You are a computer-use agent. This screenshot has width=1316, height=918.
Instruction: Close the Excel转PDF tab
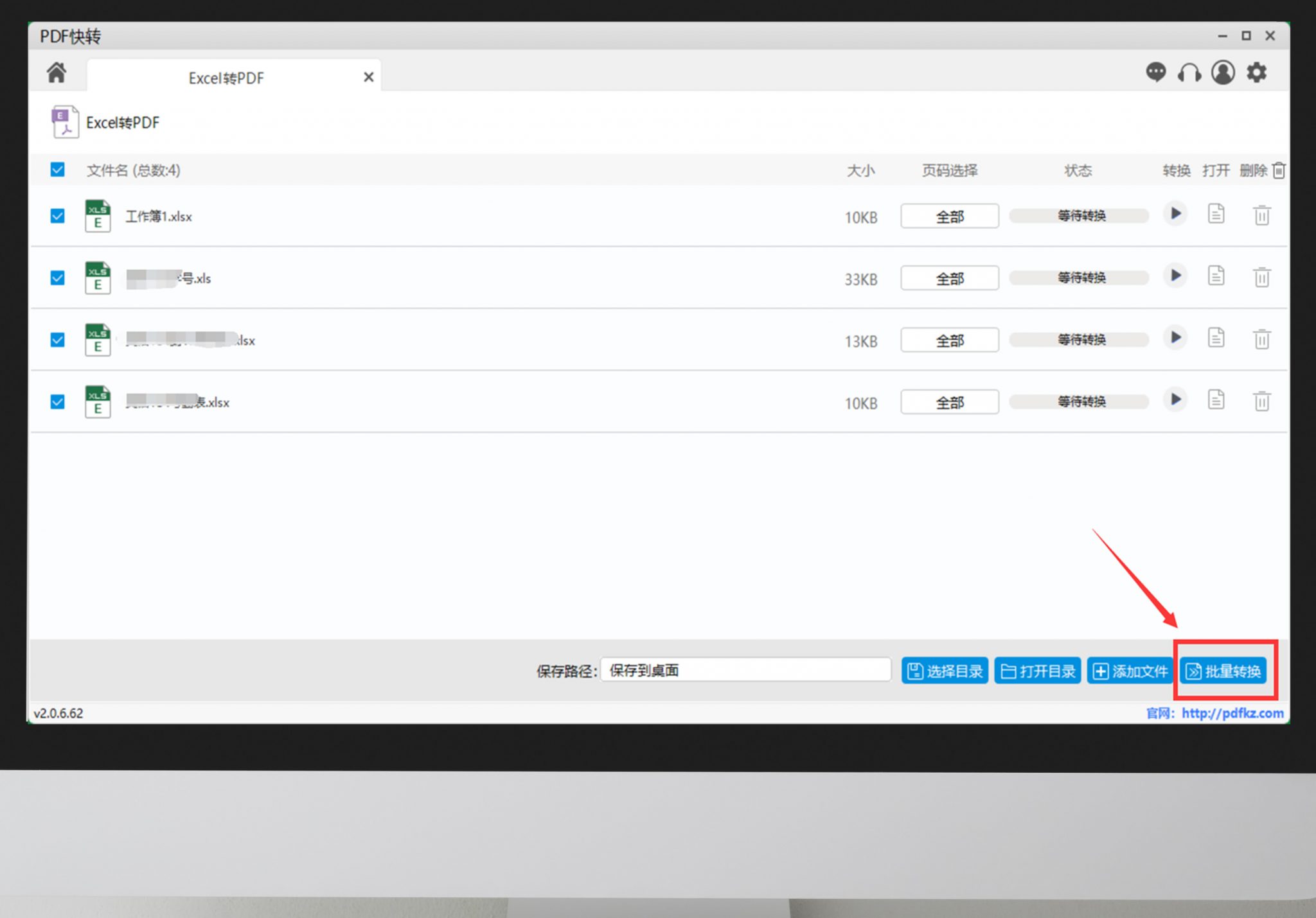(x=368, y=77)
